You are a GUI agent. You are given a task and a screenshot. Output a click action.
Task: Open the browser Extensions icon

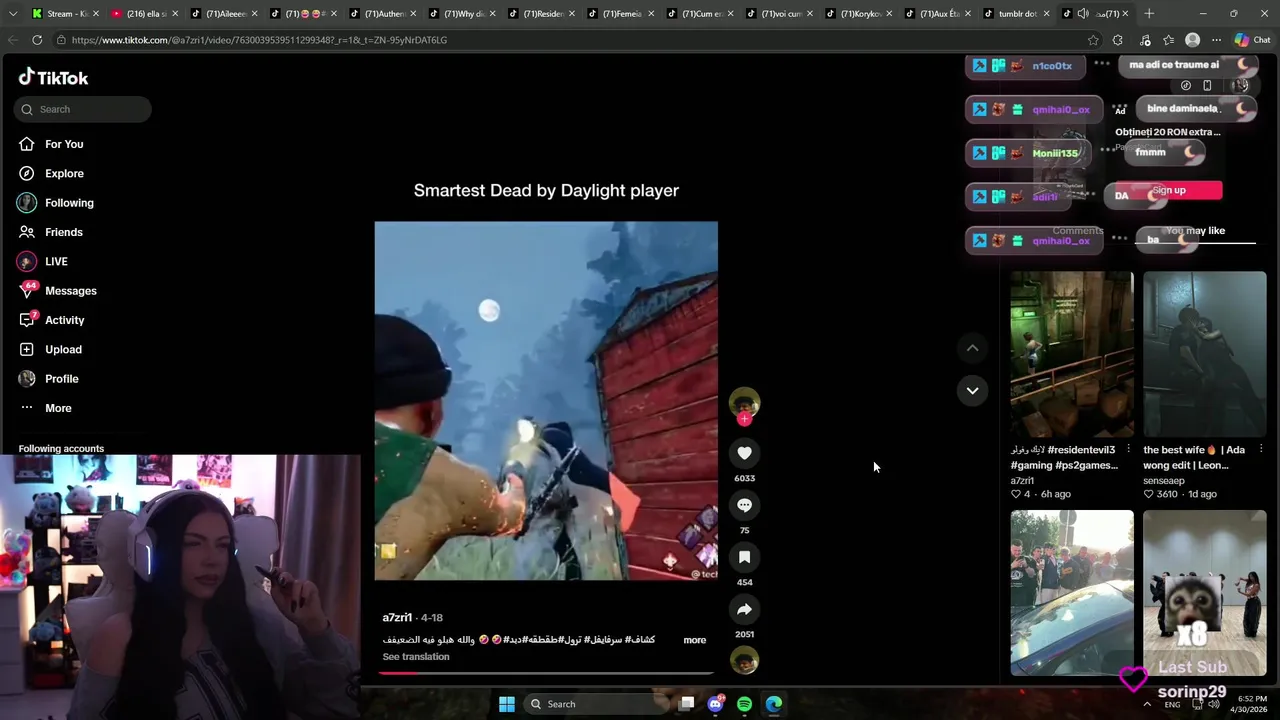(1117, 40)
